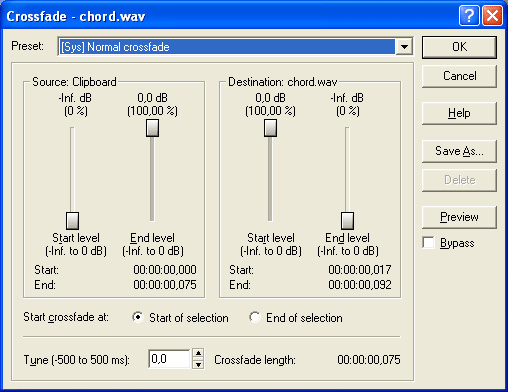Confirm with the OK button
The height and width of the screenshot is (392, 508).
click(x=459, y=47)
